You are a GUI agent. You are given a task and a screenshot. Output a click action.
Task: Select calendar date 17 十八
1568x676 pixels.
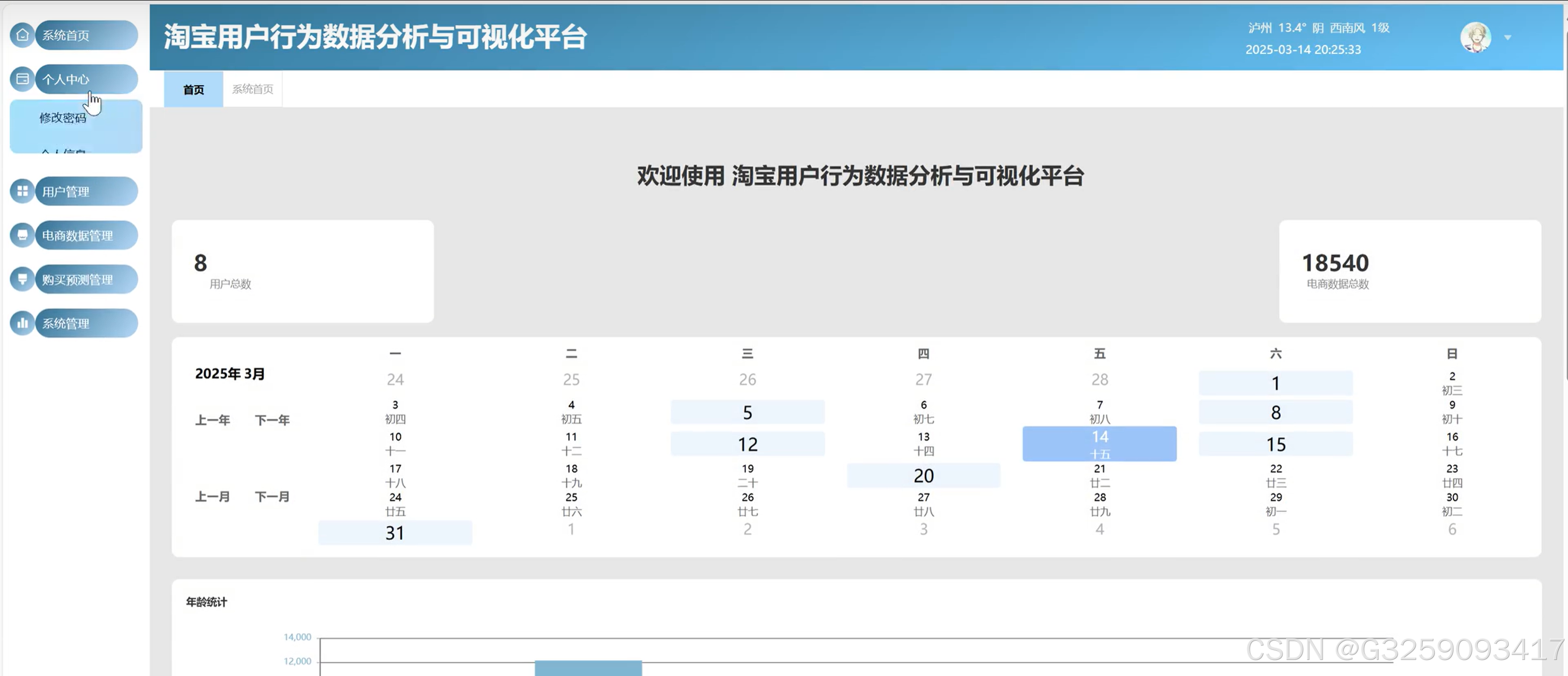click(x=395, y=476)
